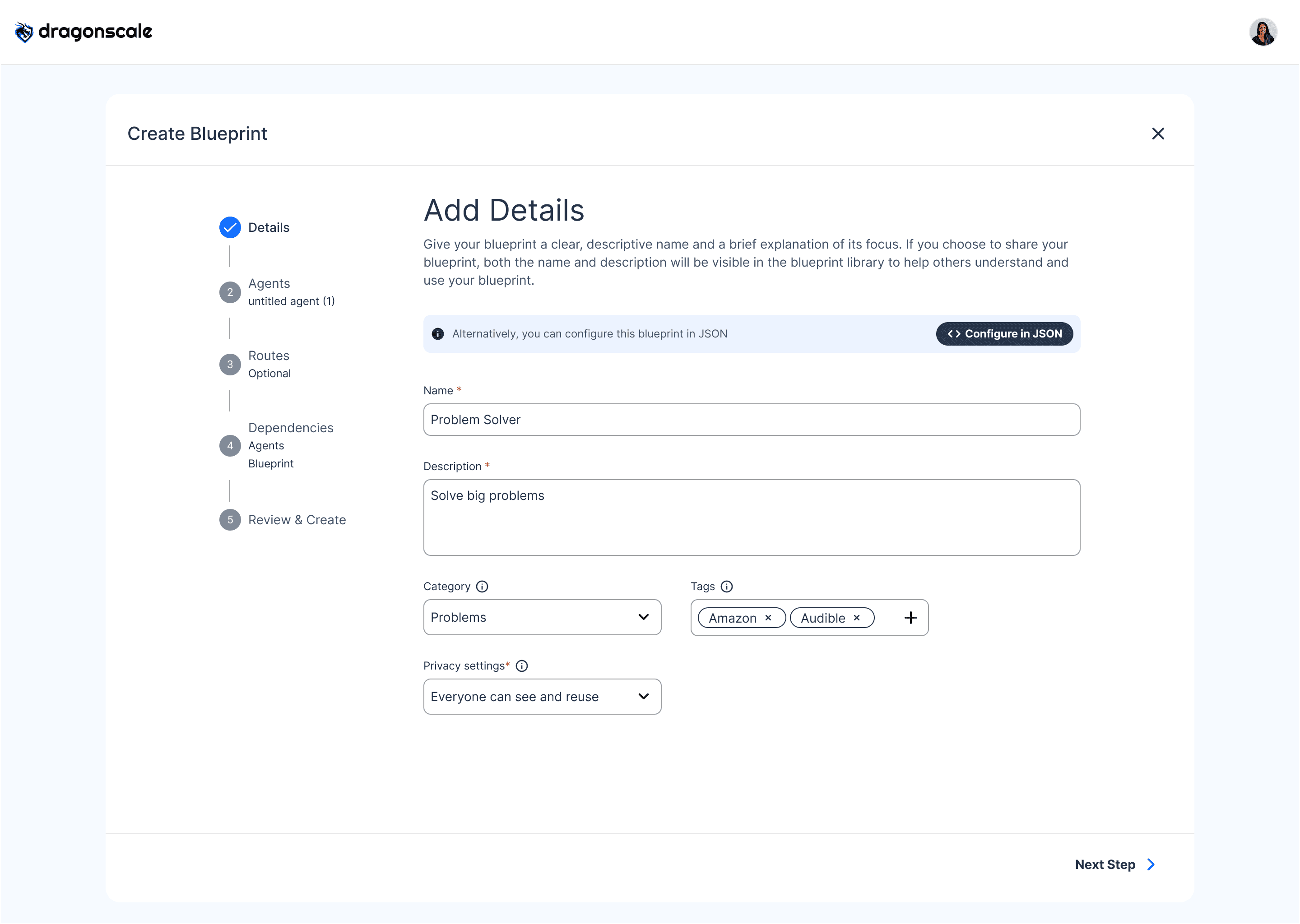The height and width of the screenshot is (924, 1300).
Task: Remove the Audible tag
Action: (857, 618)
